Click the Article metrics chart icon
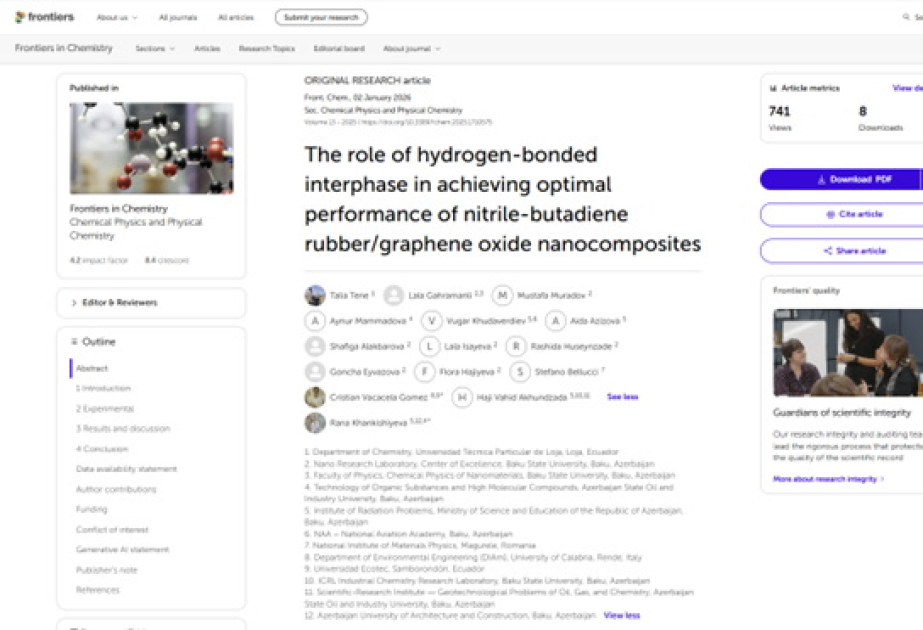 [x=773, y=88]
